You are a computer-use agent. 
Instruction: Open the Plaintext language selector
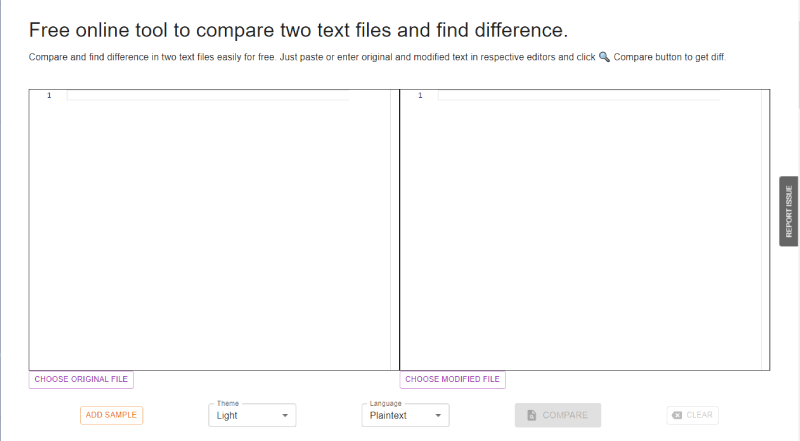406,415
